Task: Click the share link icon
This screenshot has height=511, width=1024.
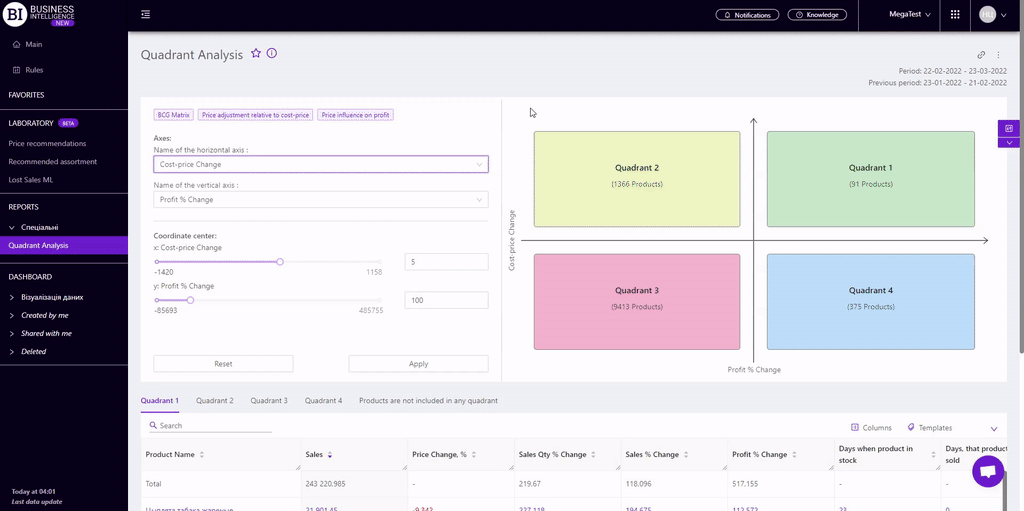Action: [x=981, y=55]
